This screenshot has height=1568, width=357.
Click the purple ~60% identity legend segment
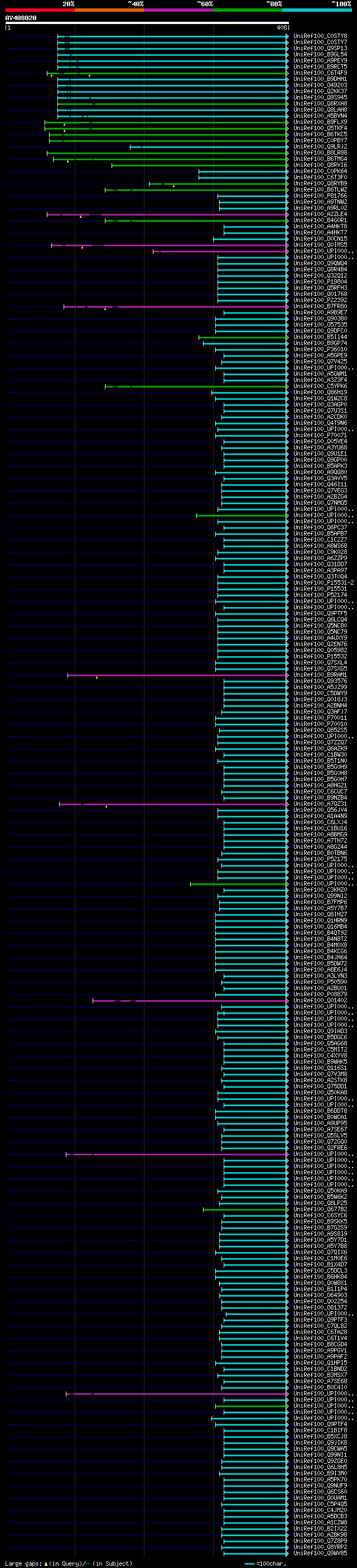[178, 9]
